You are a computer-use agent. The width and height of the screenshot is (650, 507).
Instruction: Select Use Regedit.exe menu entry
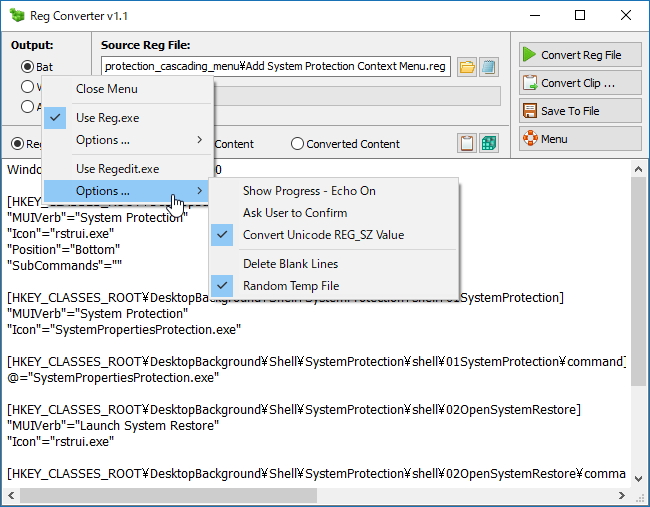128,169
